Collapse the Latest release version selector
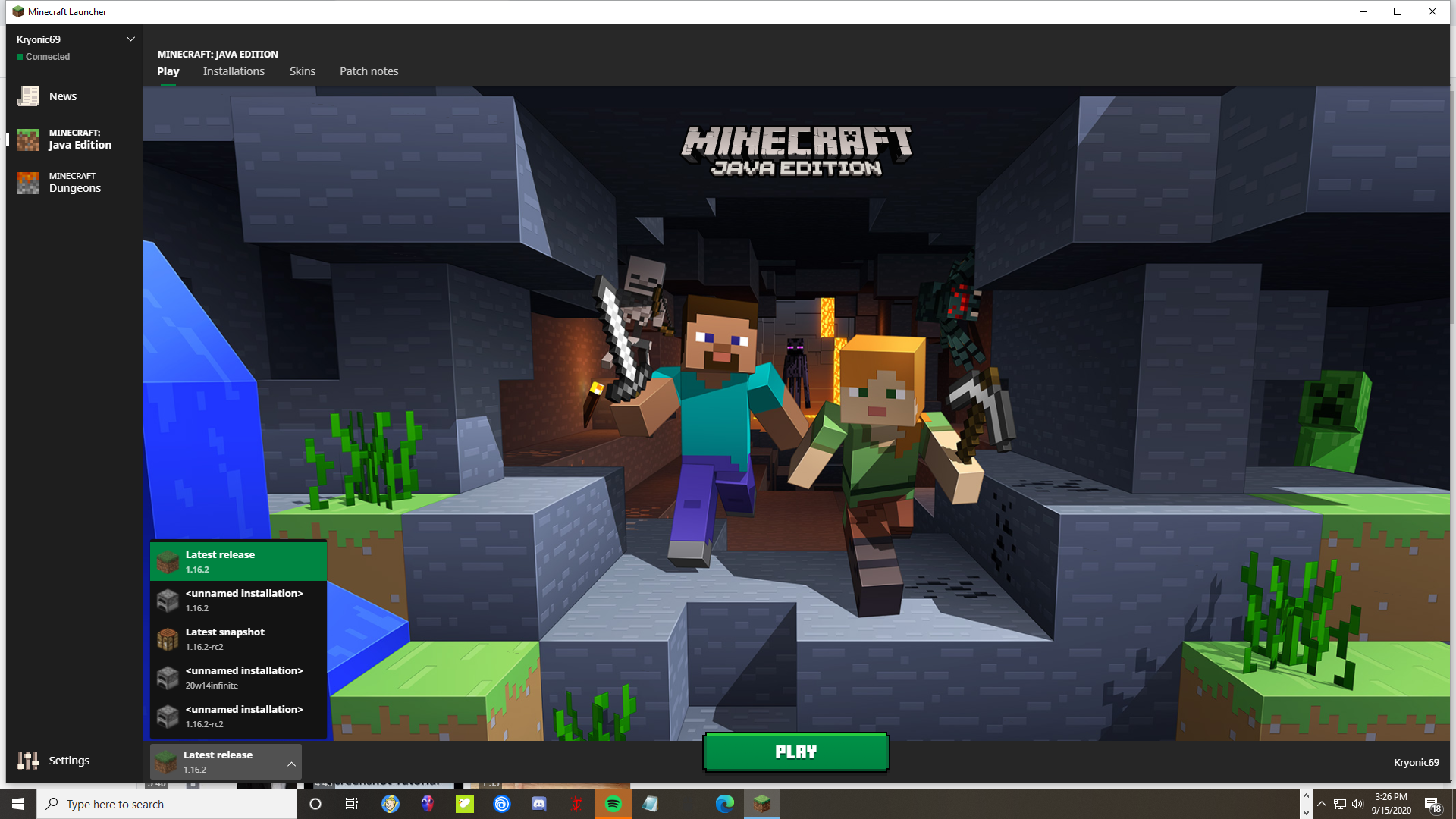 tap(291, 764)
